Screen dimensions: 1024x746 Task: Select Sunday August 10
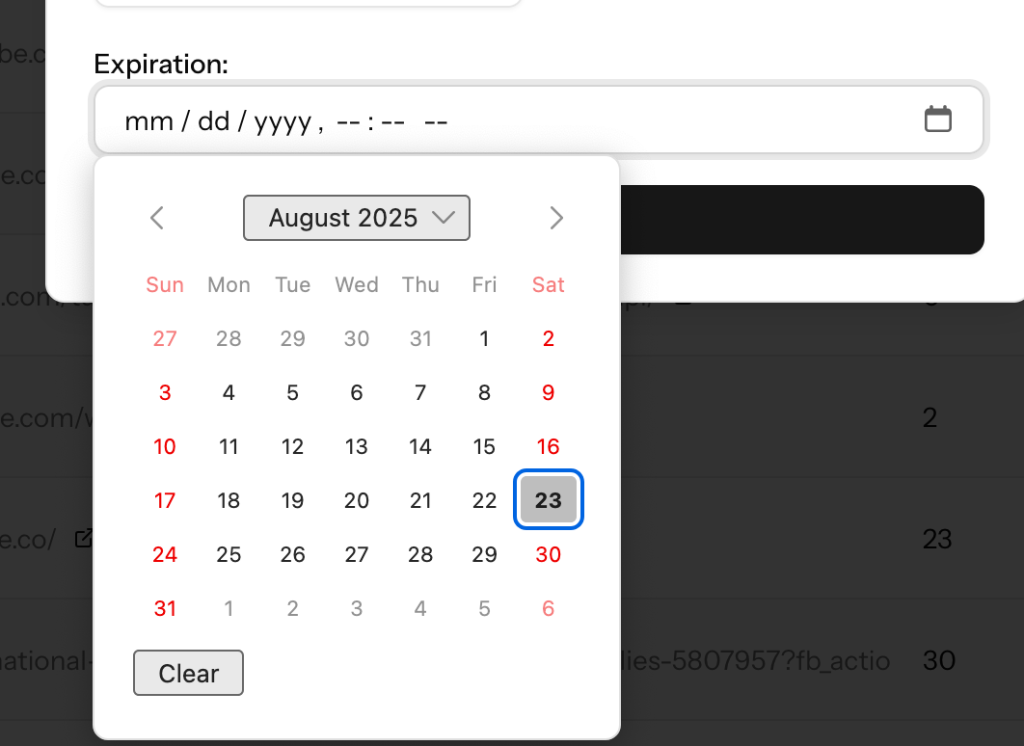click(165, 446)
